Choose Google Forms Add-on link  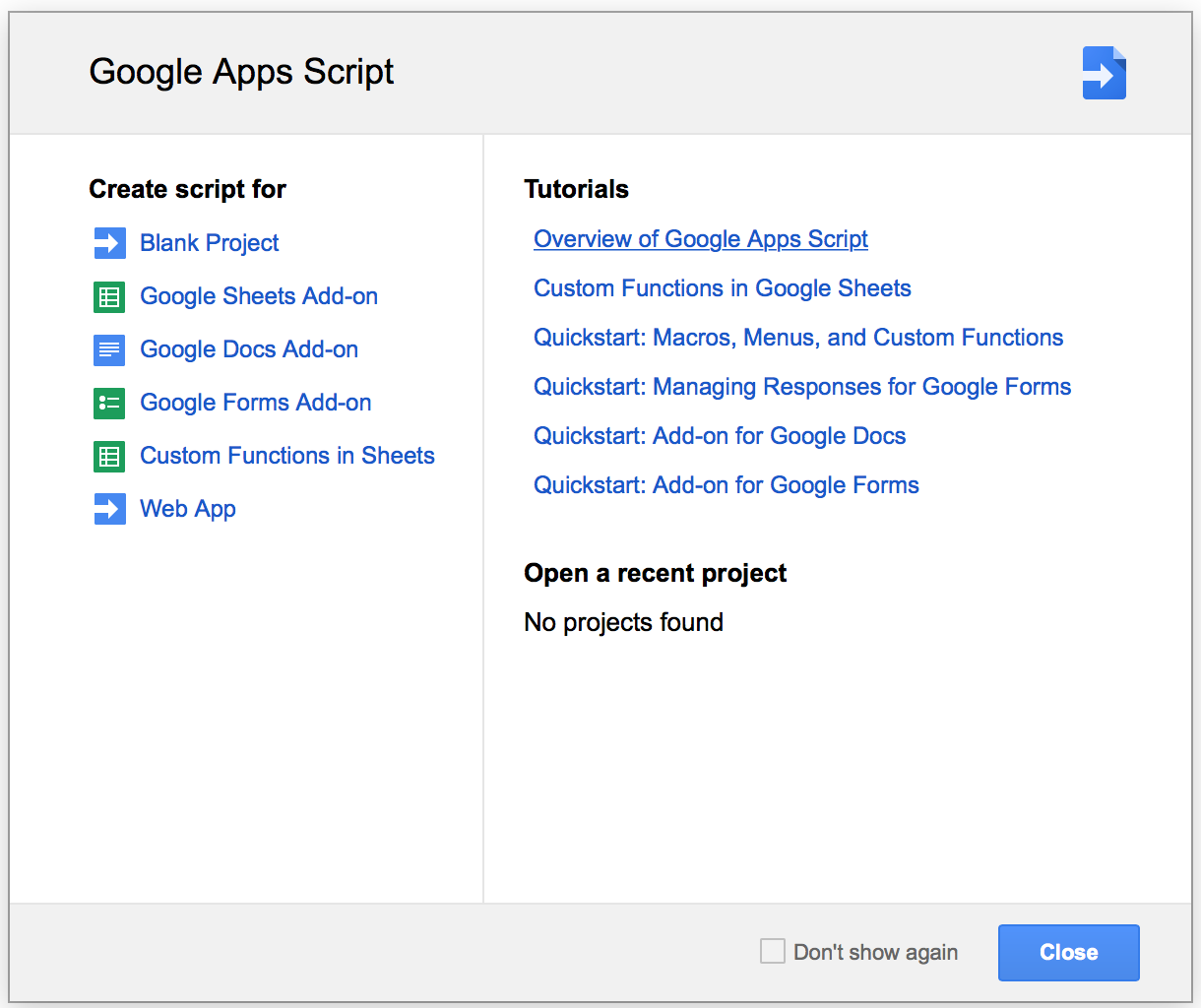[256, 403]
